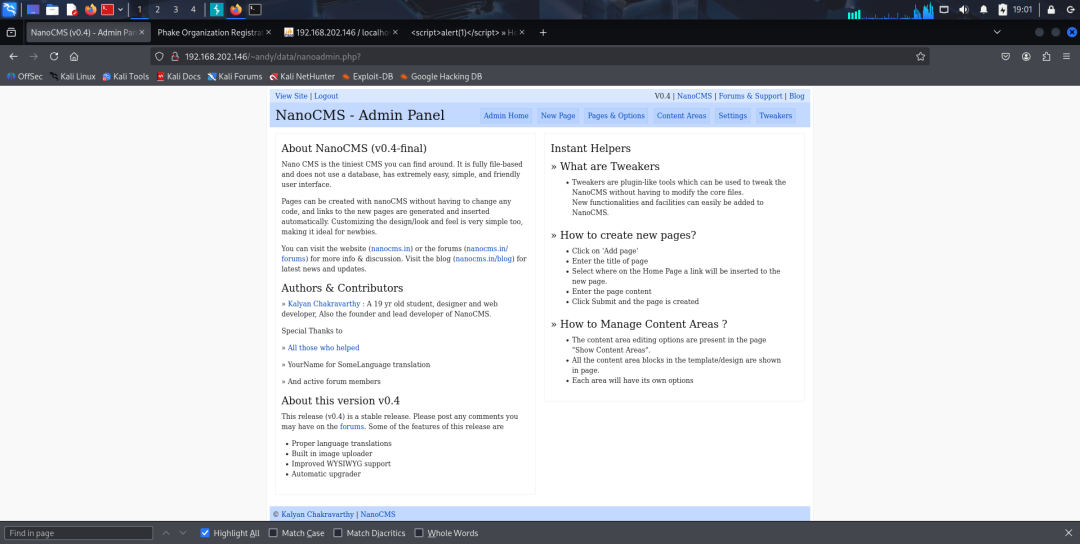Open the Kali Tools bookmark
This screenshot has height=544, width=1080.
(x=125, y=76)
